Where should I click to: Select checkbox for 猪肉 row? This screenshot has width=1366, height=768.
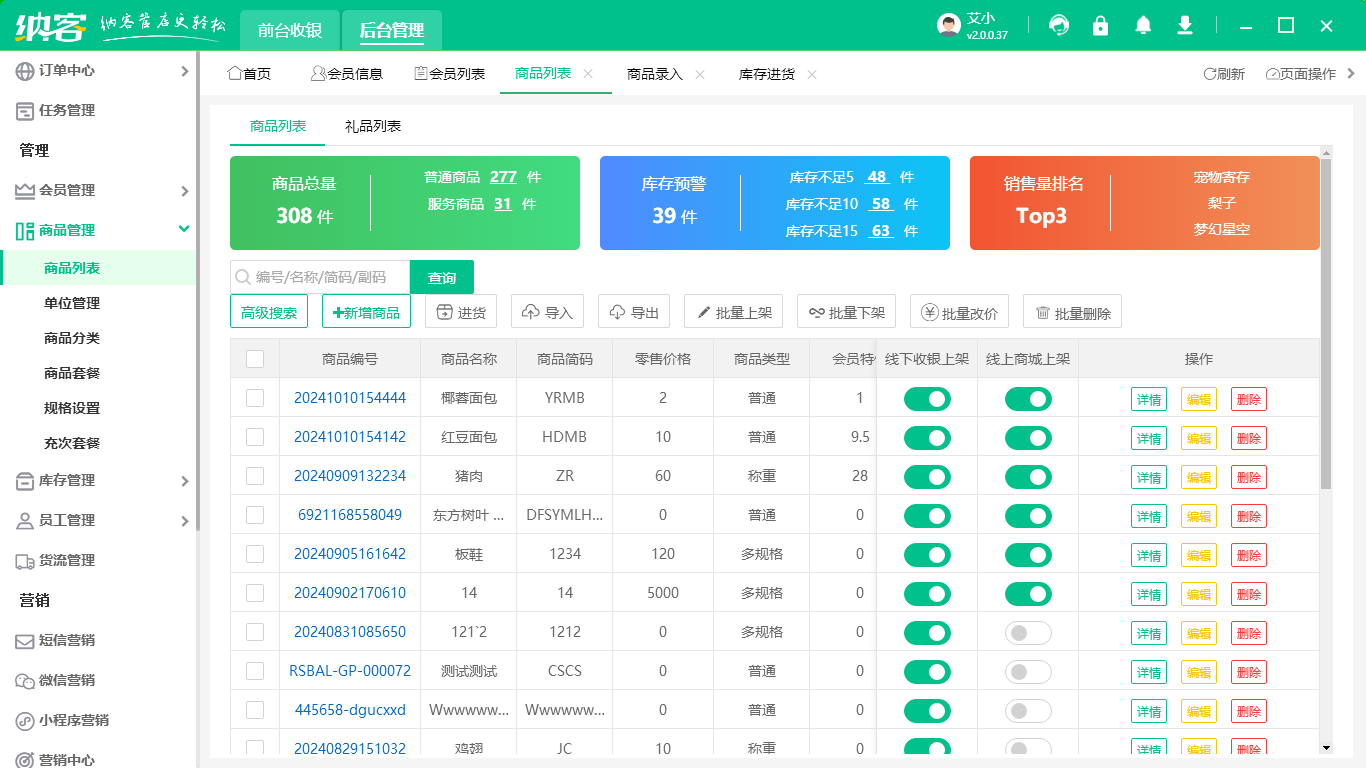[x=255, y=476]
